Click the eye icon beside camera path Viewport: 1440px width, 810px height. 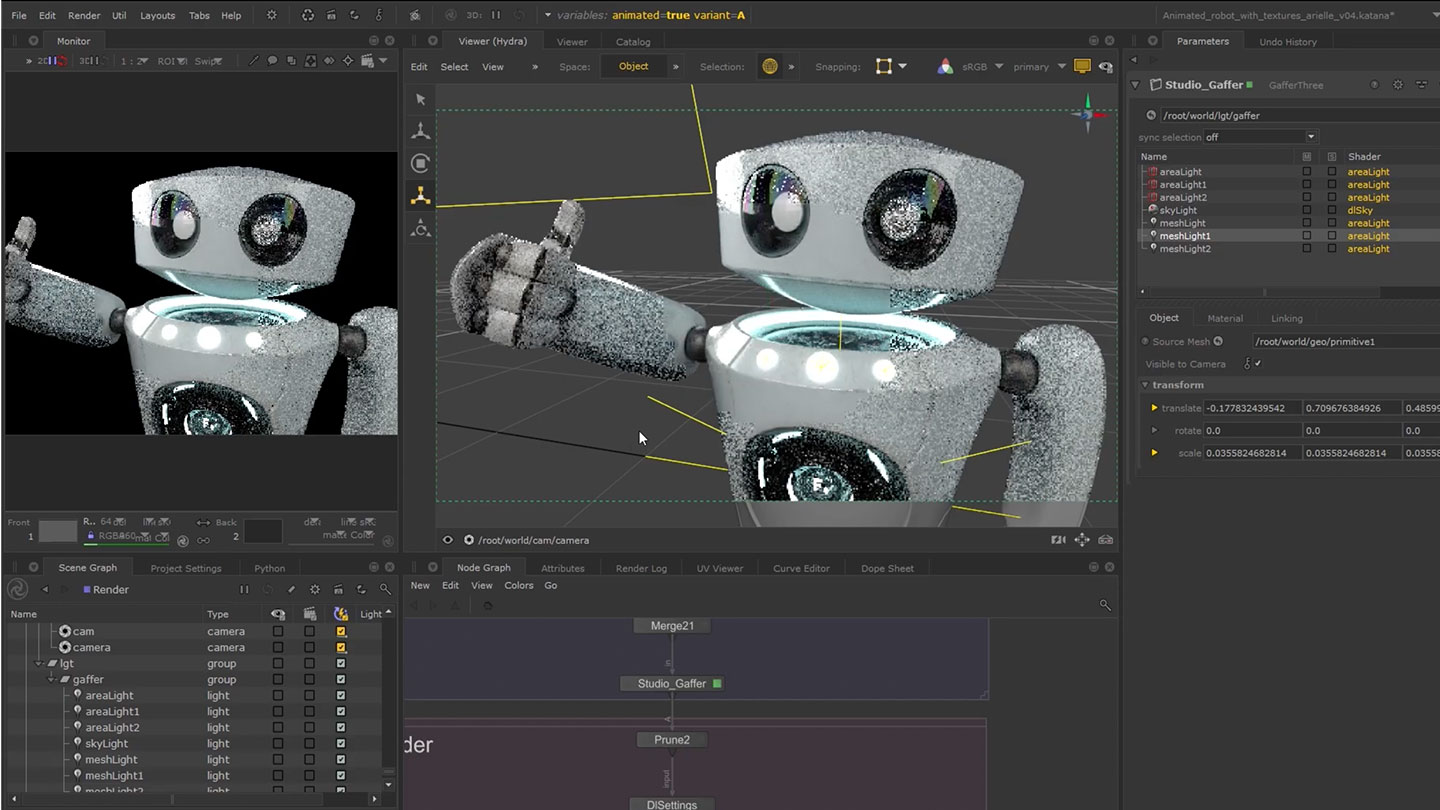tap(447, 540)
